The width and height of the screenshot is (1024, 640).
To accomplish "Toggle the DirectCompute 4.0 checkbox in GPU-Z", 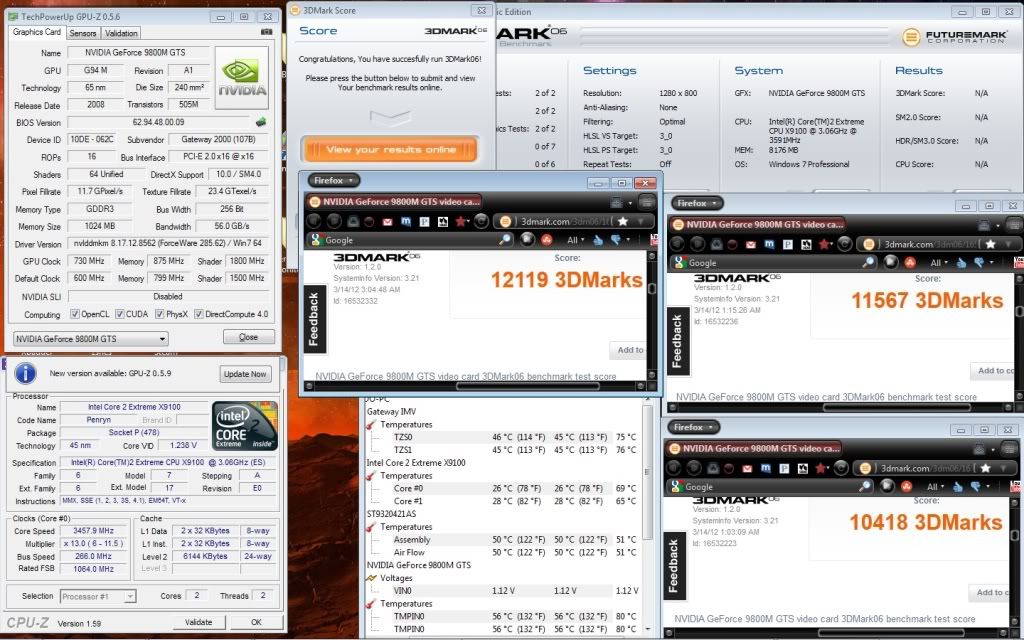I will (199, 314).
